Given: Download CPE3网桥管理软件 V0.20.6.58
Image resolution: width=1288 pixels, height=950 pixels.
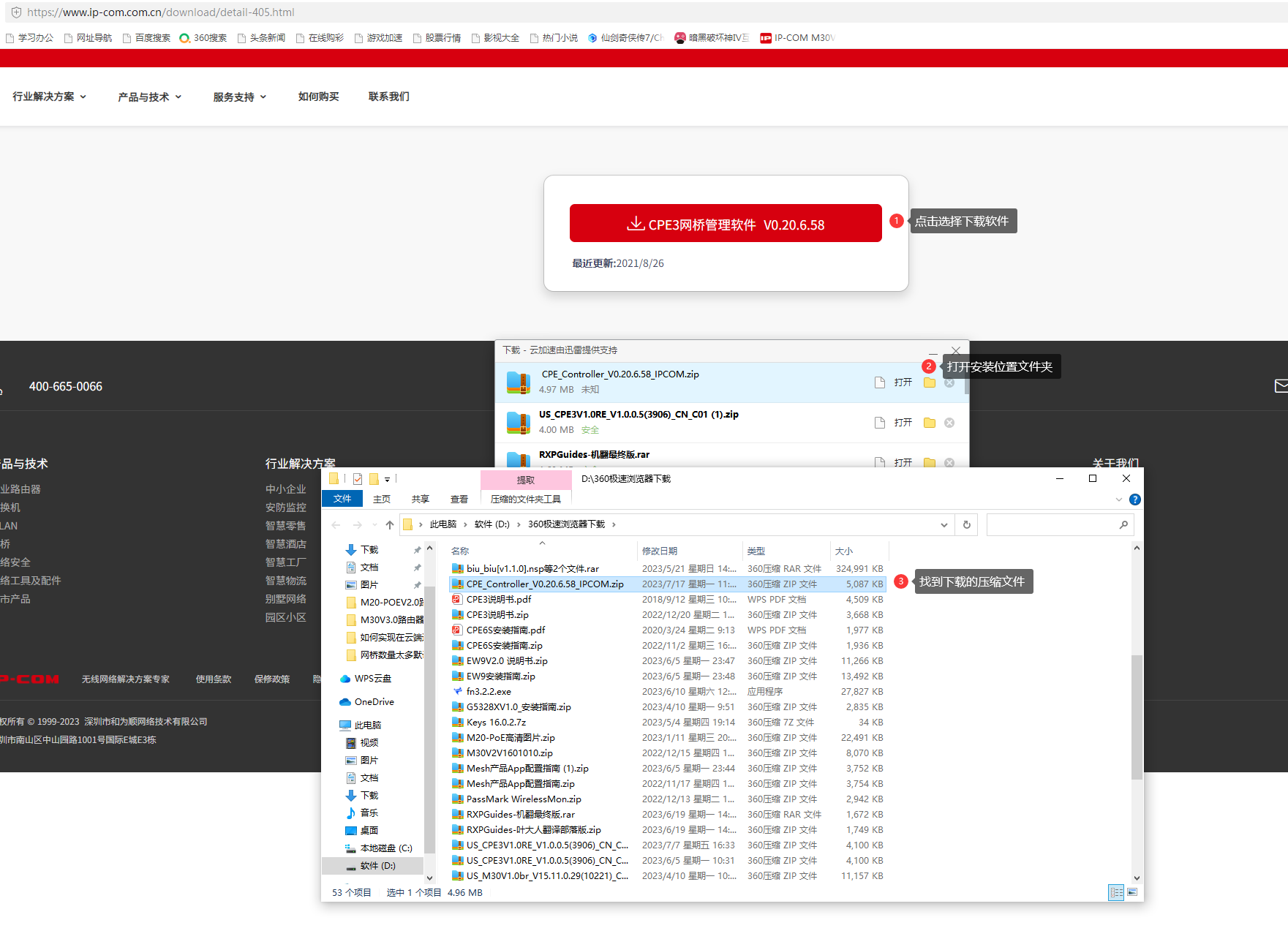Looking at the screenshot, I should point(725,224).
